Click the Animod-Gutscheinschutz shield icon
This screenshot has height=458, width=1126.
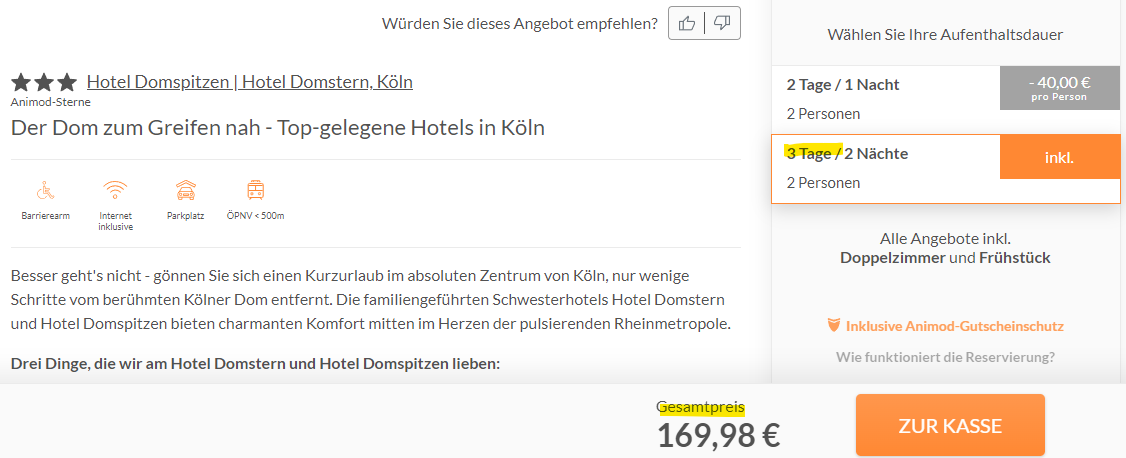[834, 326]
